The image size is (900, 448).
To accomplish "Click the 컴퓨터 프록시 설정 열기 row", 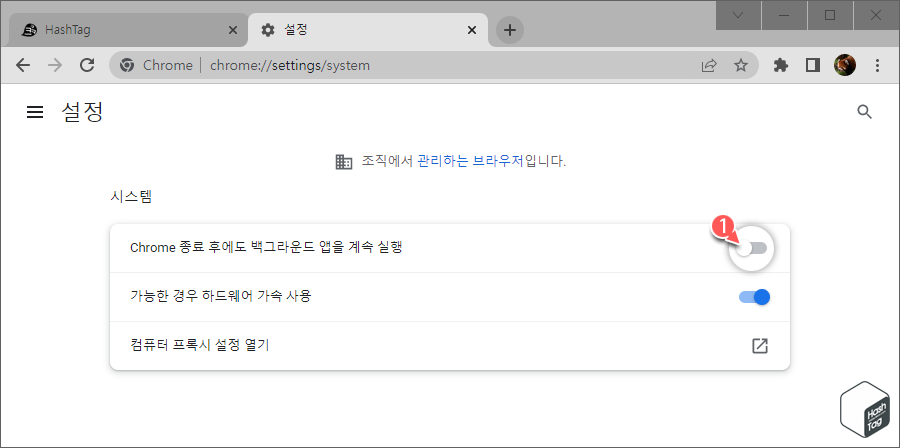I will pos(450,346).
